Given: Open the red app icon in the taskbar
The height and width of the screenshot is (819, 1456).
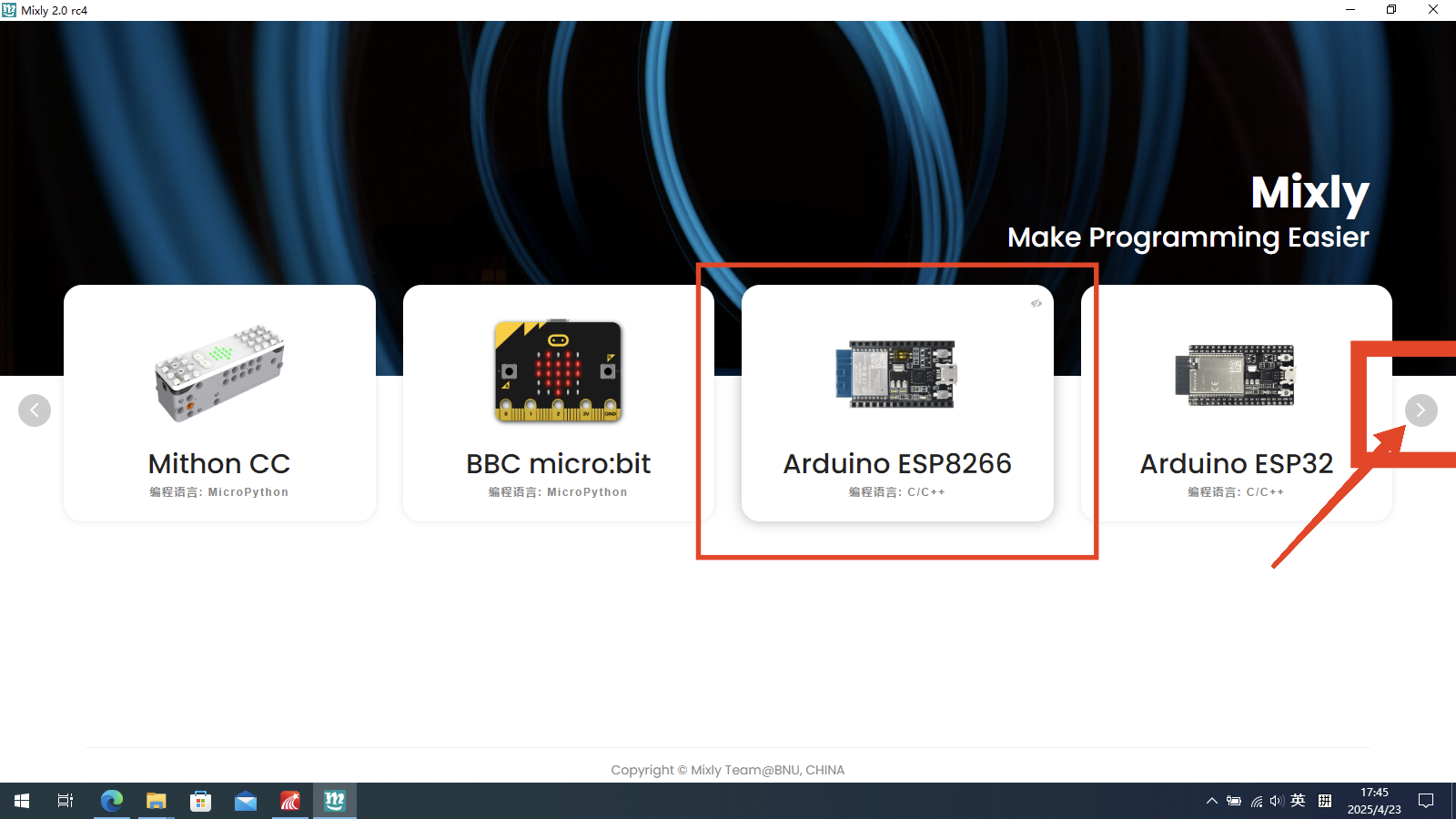Looking at the screenshot, I should point(290,801).
